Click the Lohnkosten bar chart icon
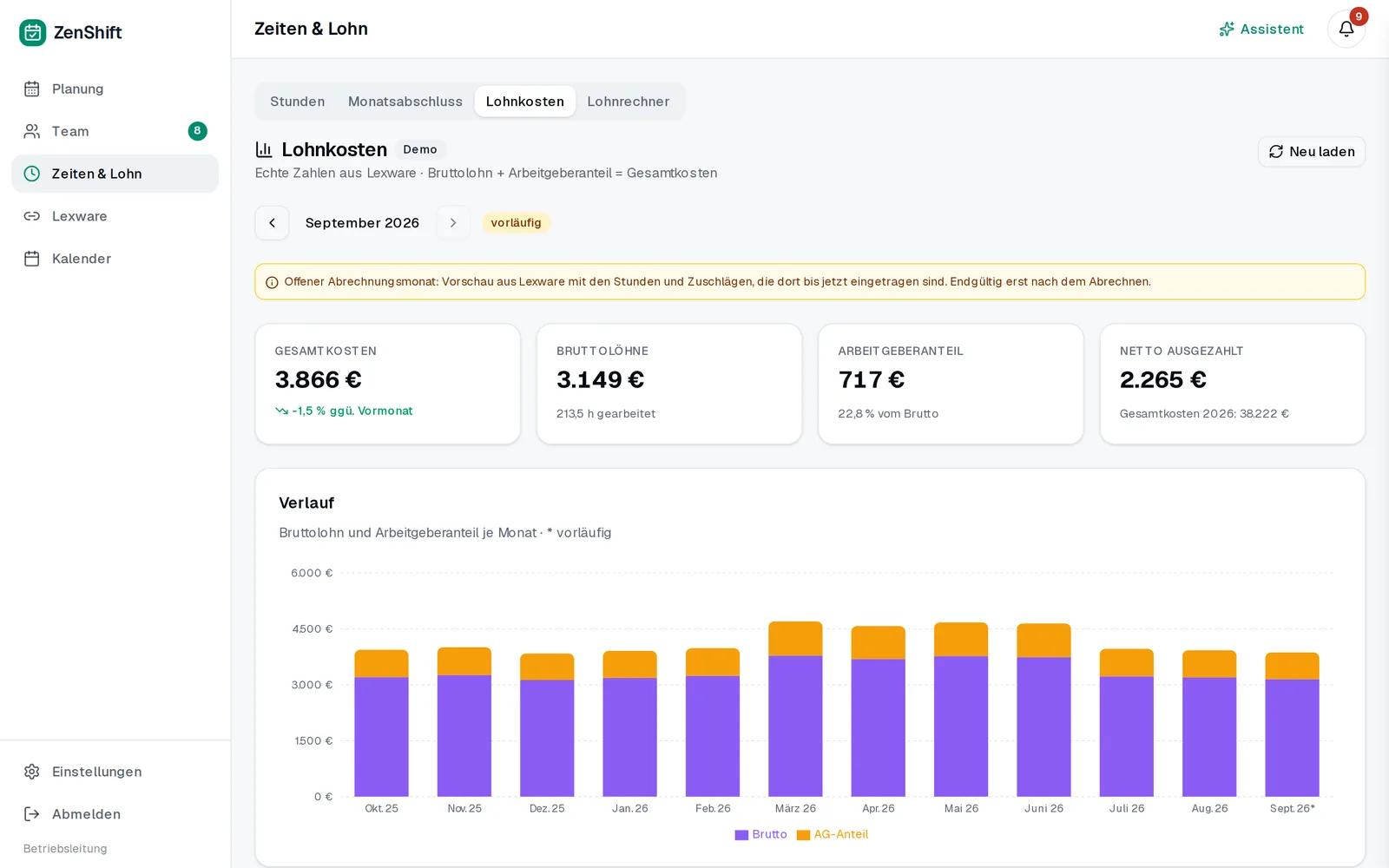Screen dimensions: 1389x868 [264, 149]
